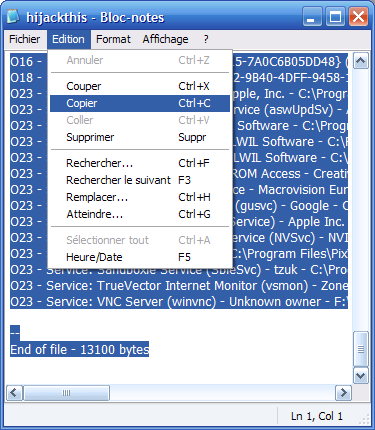Click the (NVSvc) service line
The height and width of the screenshot is (430, 375).
click(x=290, y=238)
